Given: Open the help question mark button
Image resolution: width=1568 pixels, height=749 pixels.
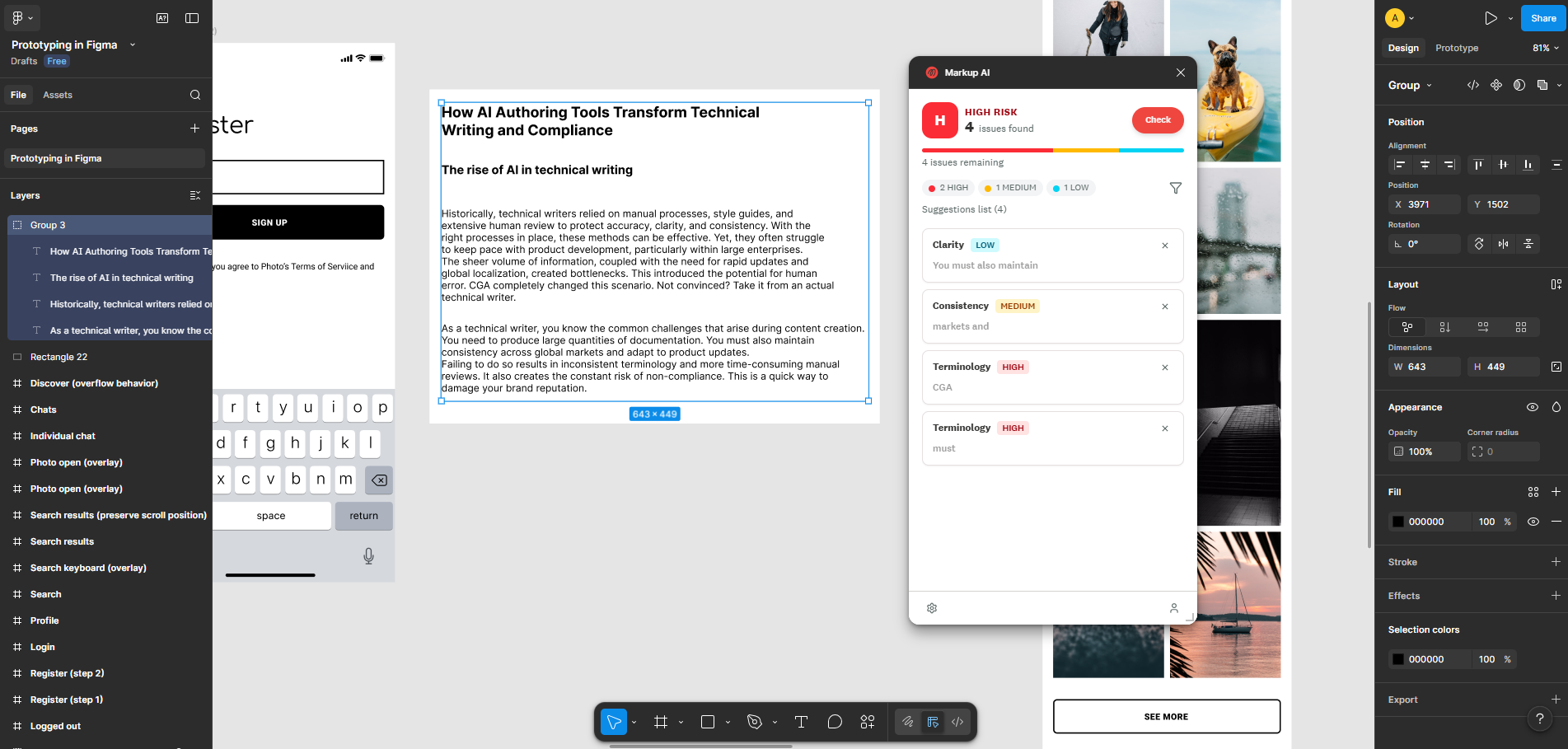Looking at the screenshot, I should click(x=1540, y=718).
